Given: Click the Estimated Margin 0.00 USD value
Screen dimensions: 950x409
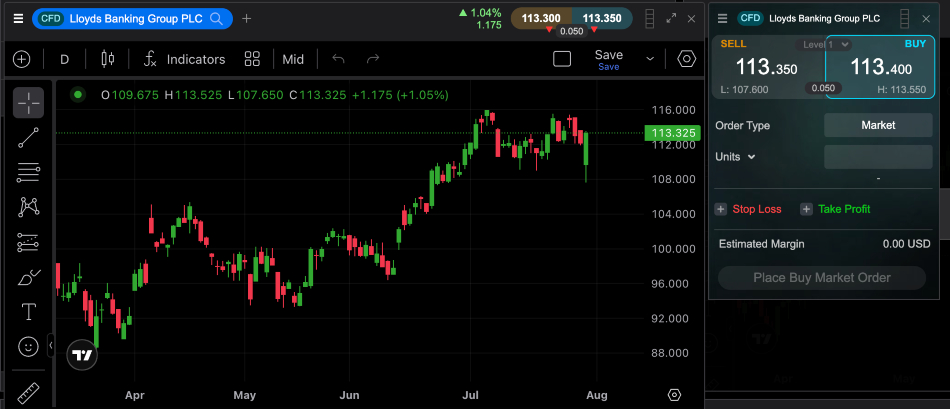Looking at the screenshot, I should tap(906, 244).
